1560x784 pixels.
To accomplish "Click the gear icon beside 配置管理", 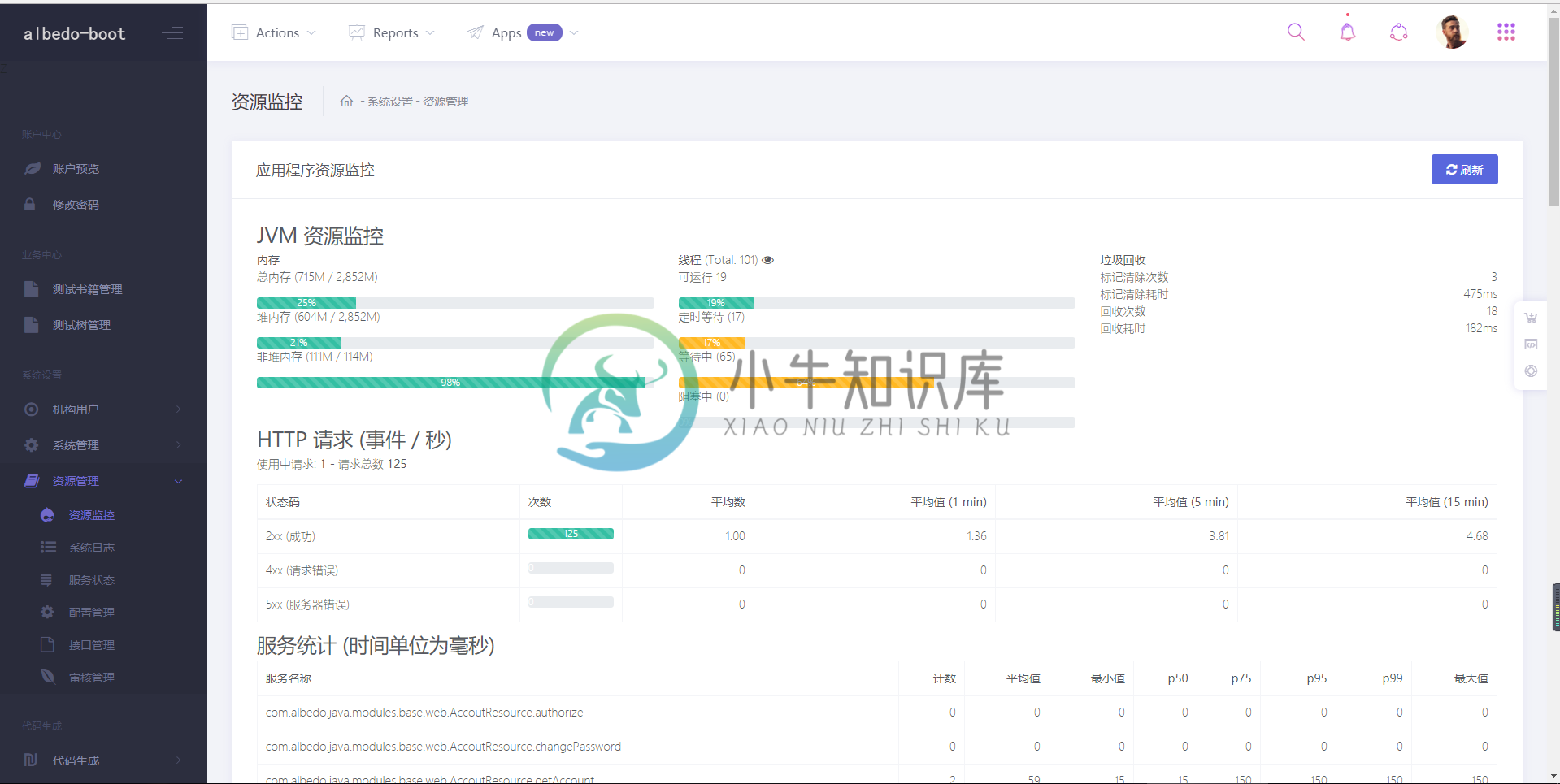I will pyautogui.click(x=47, y=612).
